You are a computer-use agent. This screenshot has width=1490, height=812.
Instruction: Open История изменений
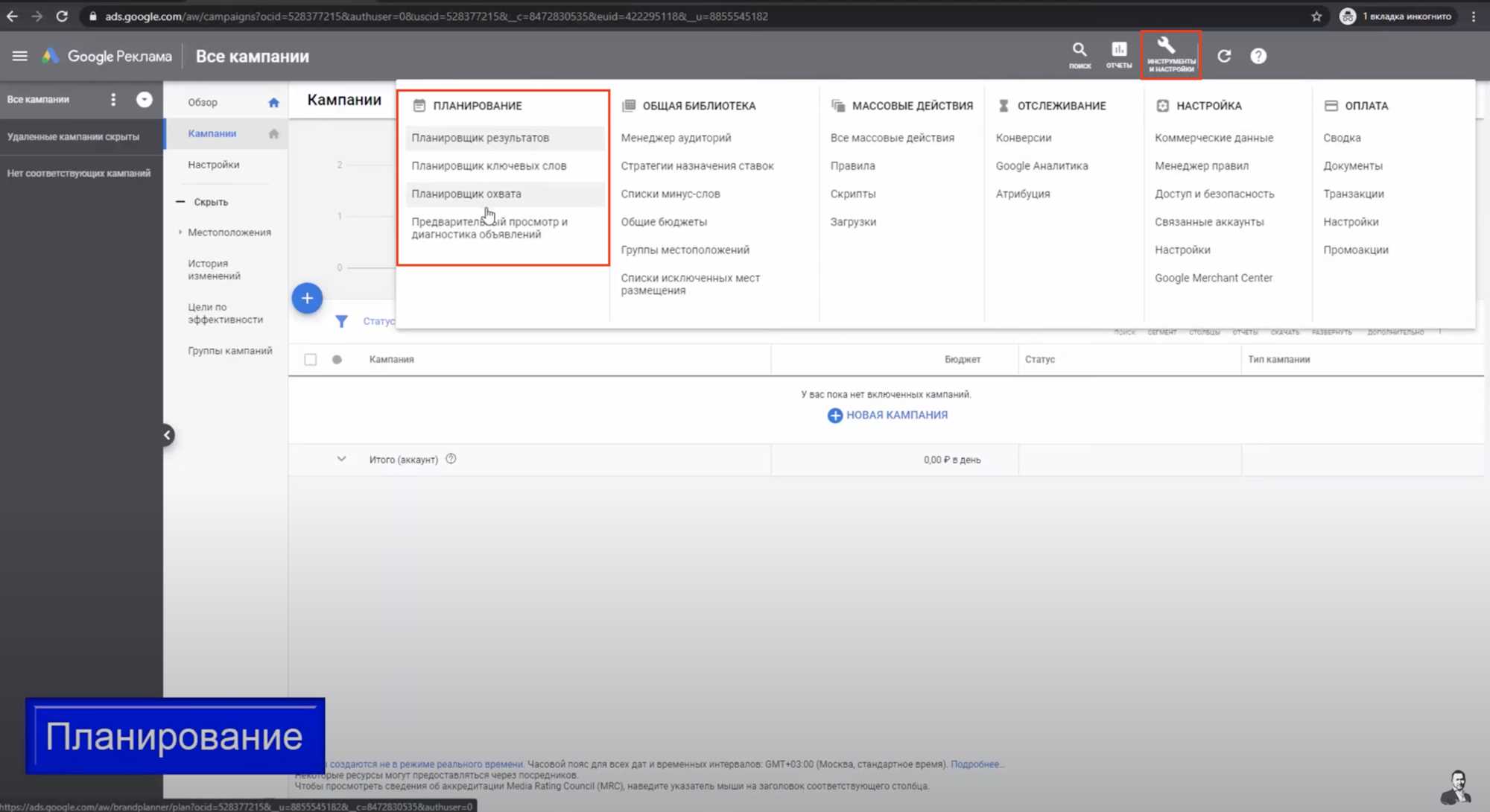[x=214, y=270]
